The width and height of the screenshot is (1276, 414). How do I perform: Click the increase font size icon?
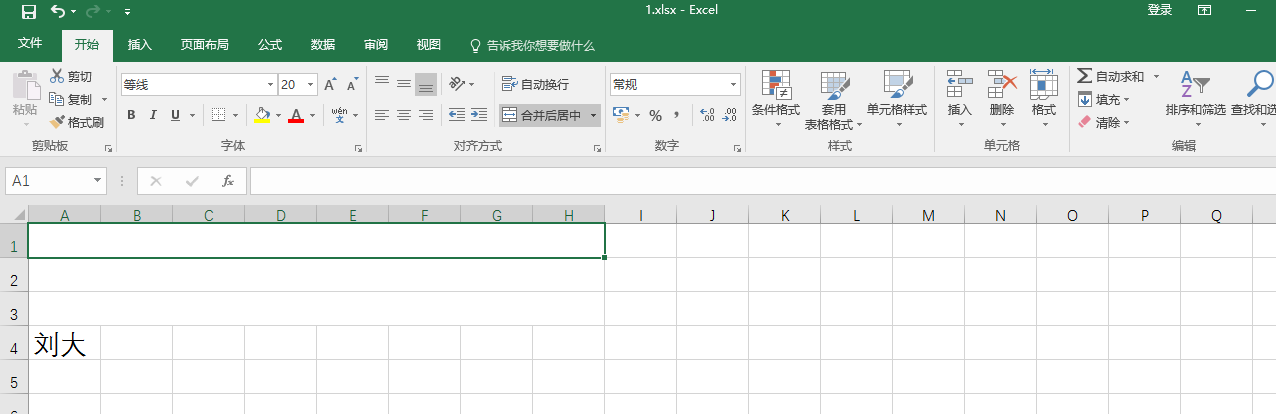pyautogui.click(x=330, y=85)
